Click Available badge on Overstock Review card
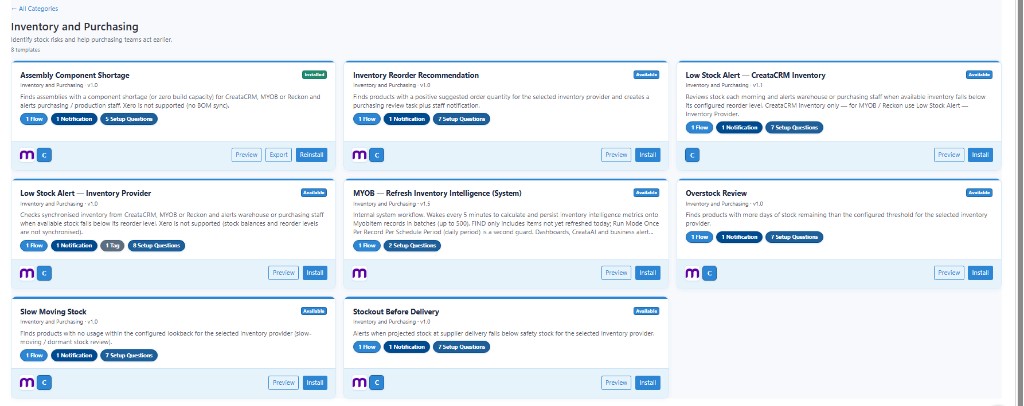Image resolution: width=1024 pixels, height=406 pixels. pos(979,193)
